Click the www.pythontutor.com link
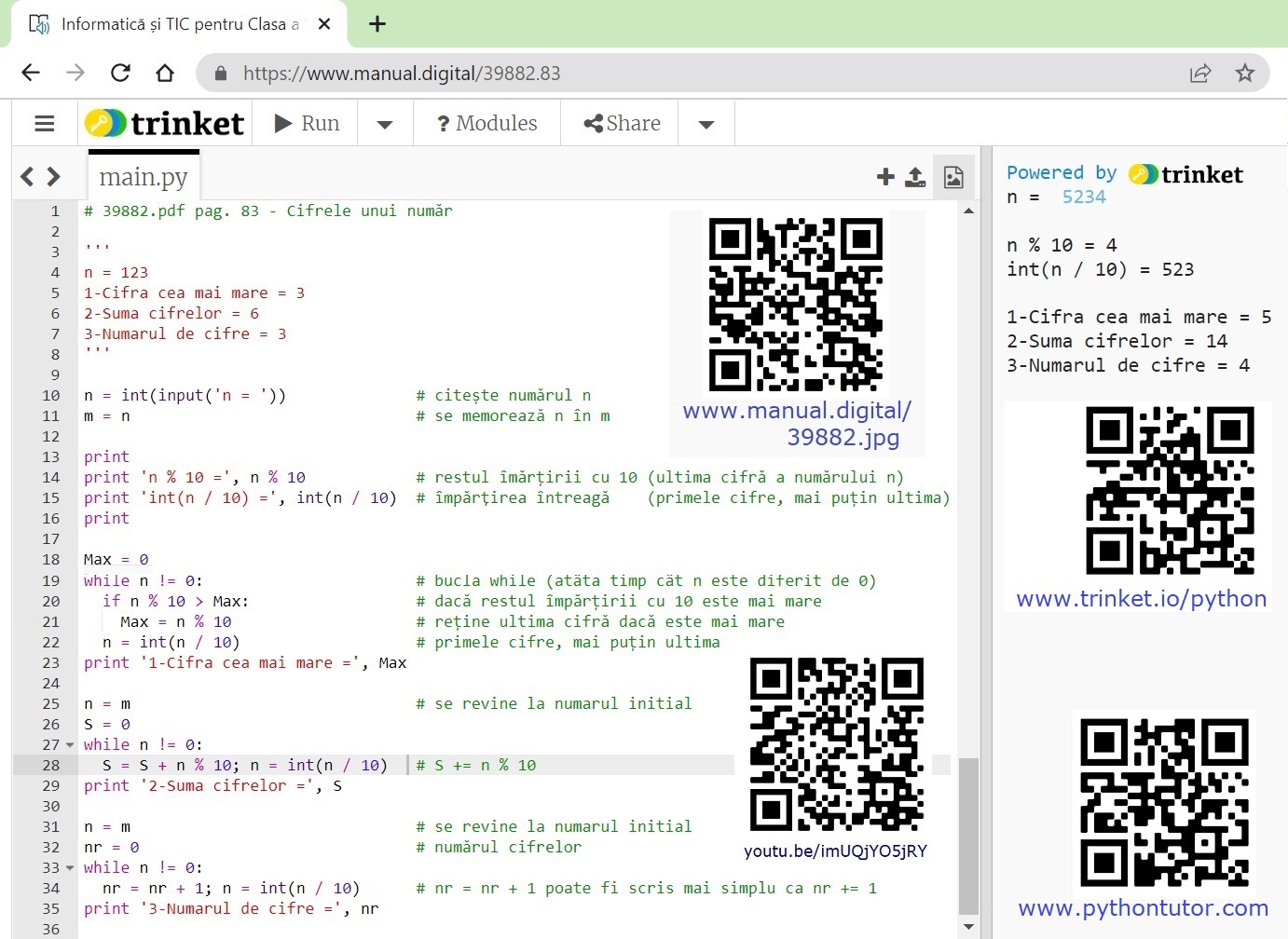 1144,907
